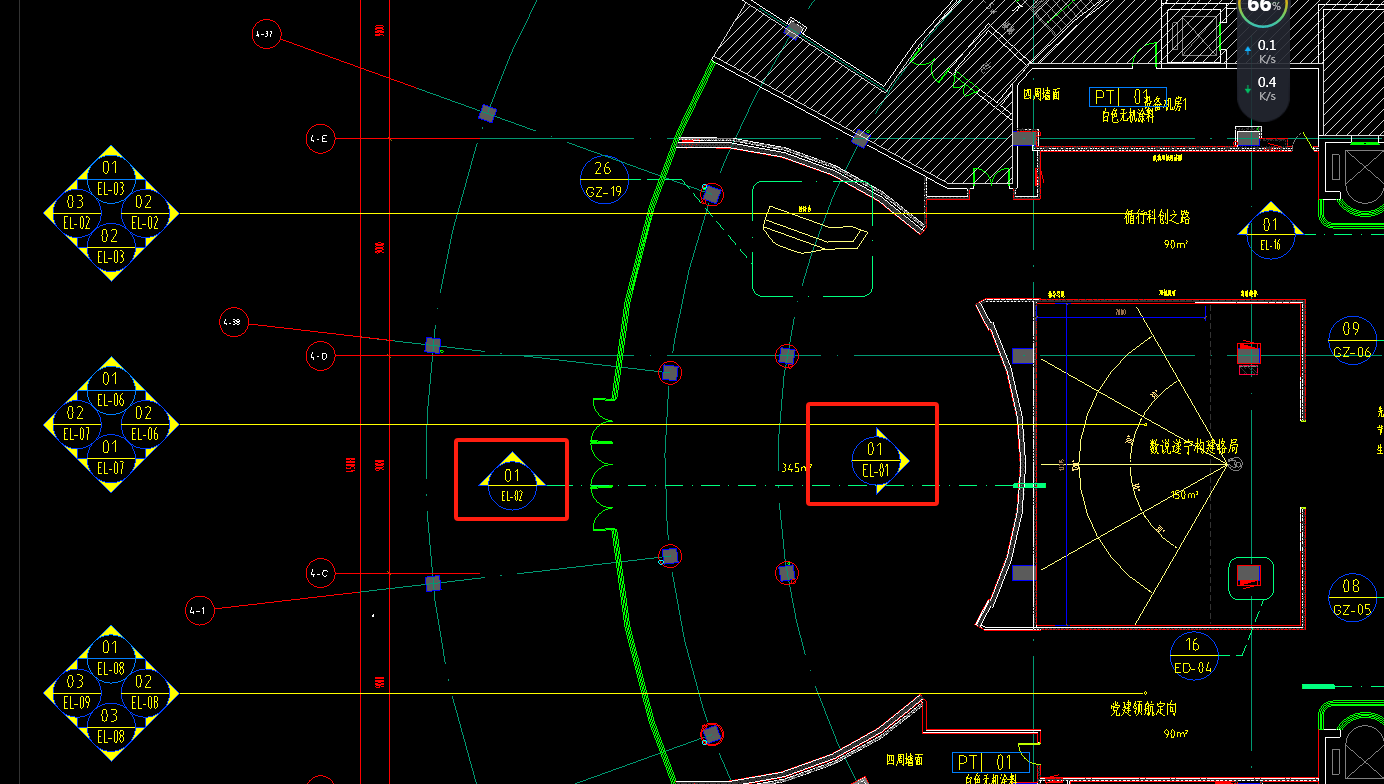Pick the 01 EL-06 elevation symbol
Screen dimensions: 1384x784
[111, 389]
